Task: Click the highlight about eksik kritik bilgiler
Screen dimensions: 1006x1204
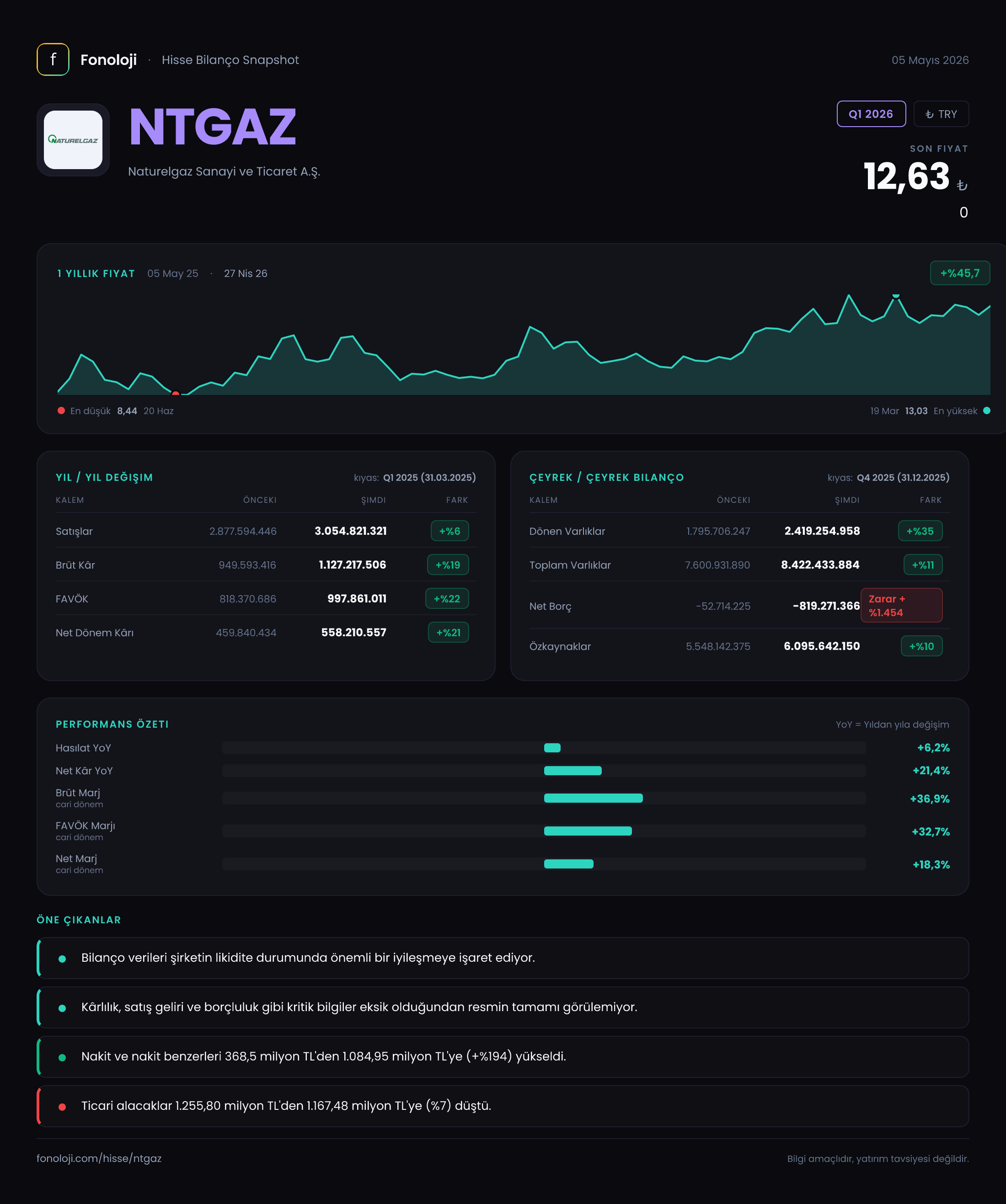Action: point(503,1007)
